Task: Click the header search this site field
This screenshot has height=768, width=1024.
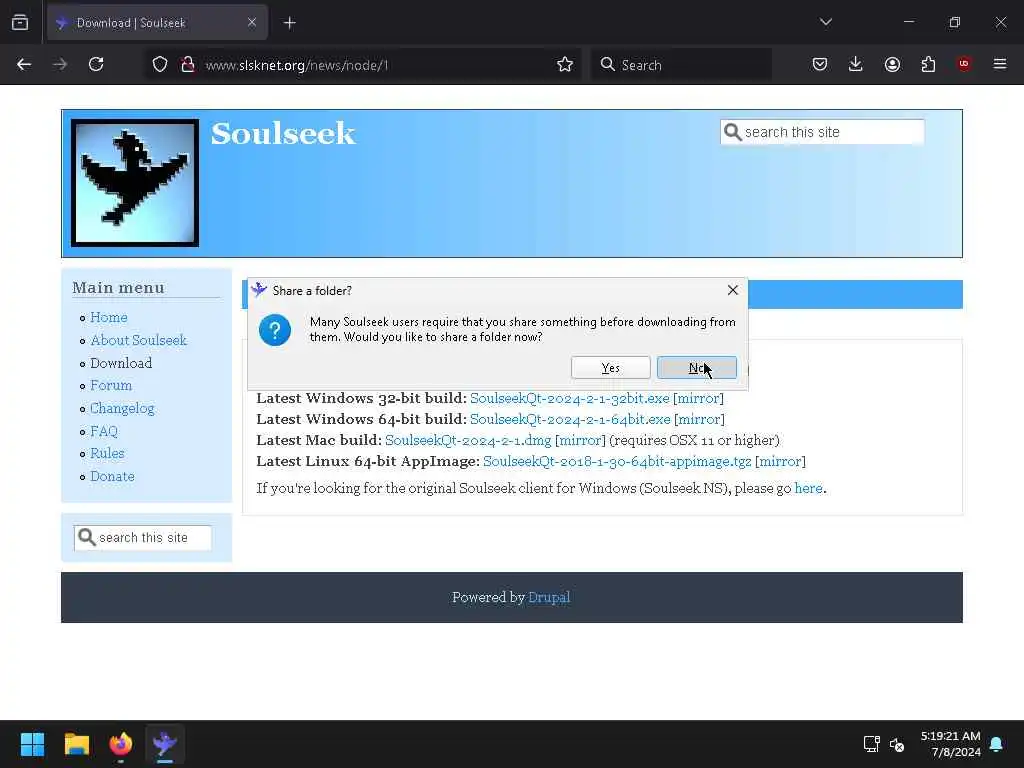Action: click(x=822, y=132)
